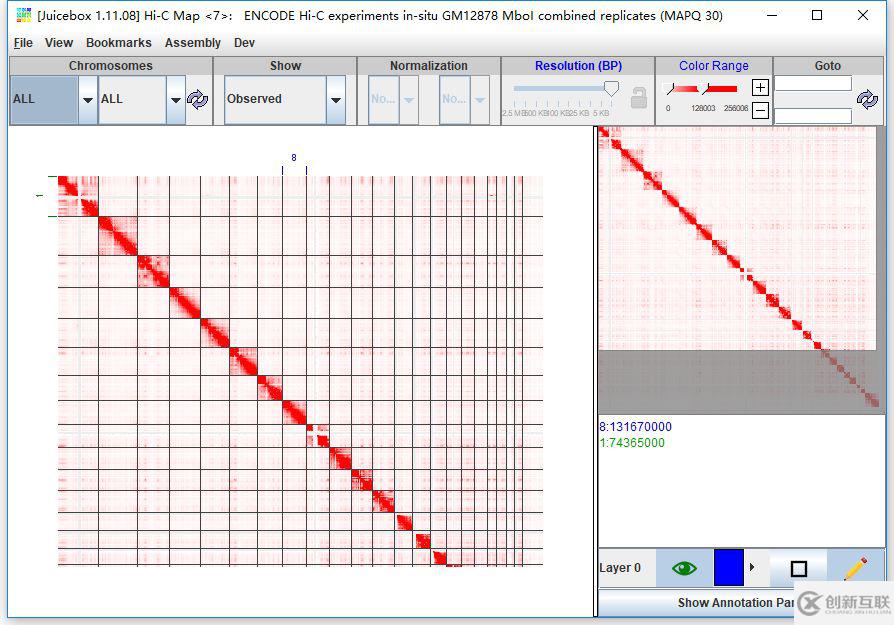
Task: Click the coordinate text 8:131670000
Action: click(x=635, y=427)
